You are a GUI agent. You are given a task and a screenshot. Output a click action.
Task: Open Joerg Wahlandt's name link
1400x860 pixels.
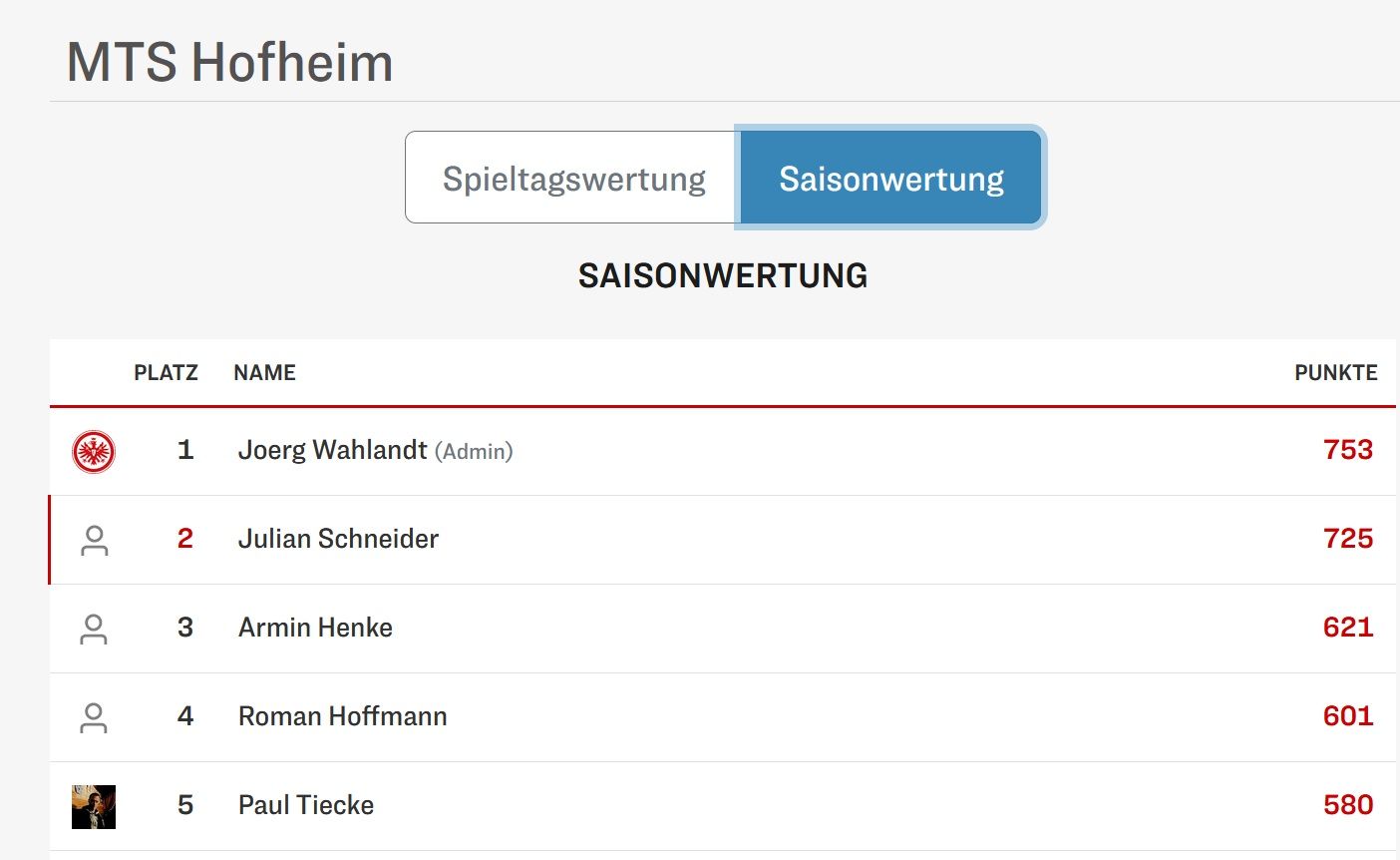tap(332, 450)
